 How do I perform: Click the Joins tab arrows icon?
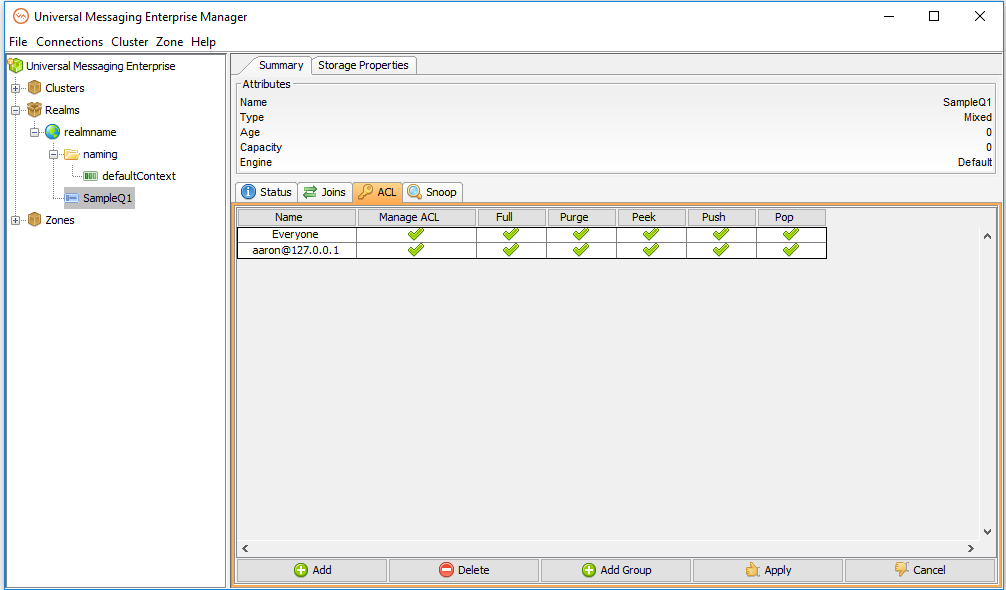[310, 192]
